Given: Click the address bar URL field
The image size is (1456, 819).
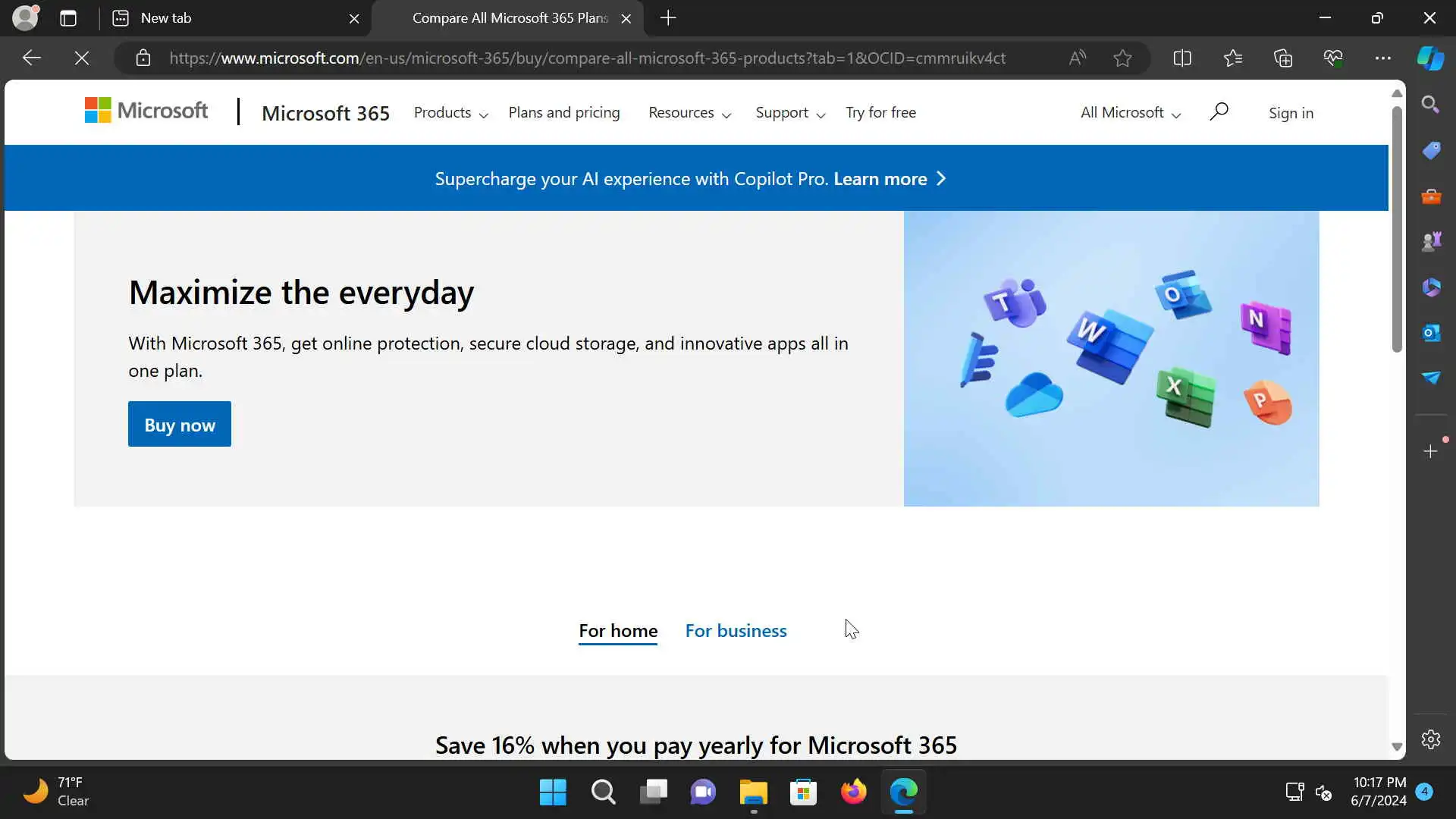Looking at the screenshot, I should (588, 58).
